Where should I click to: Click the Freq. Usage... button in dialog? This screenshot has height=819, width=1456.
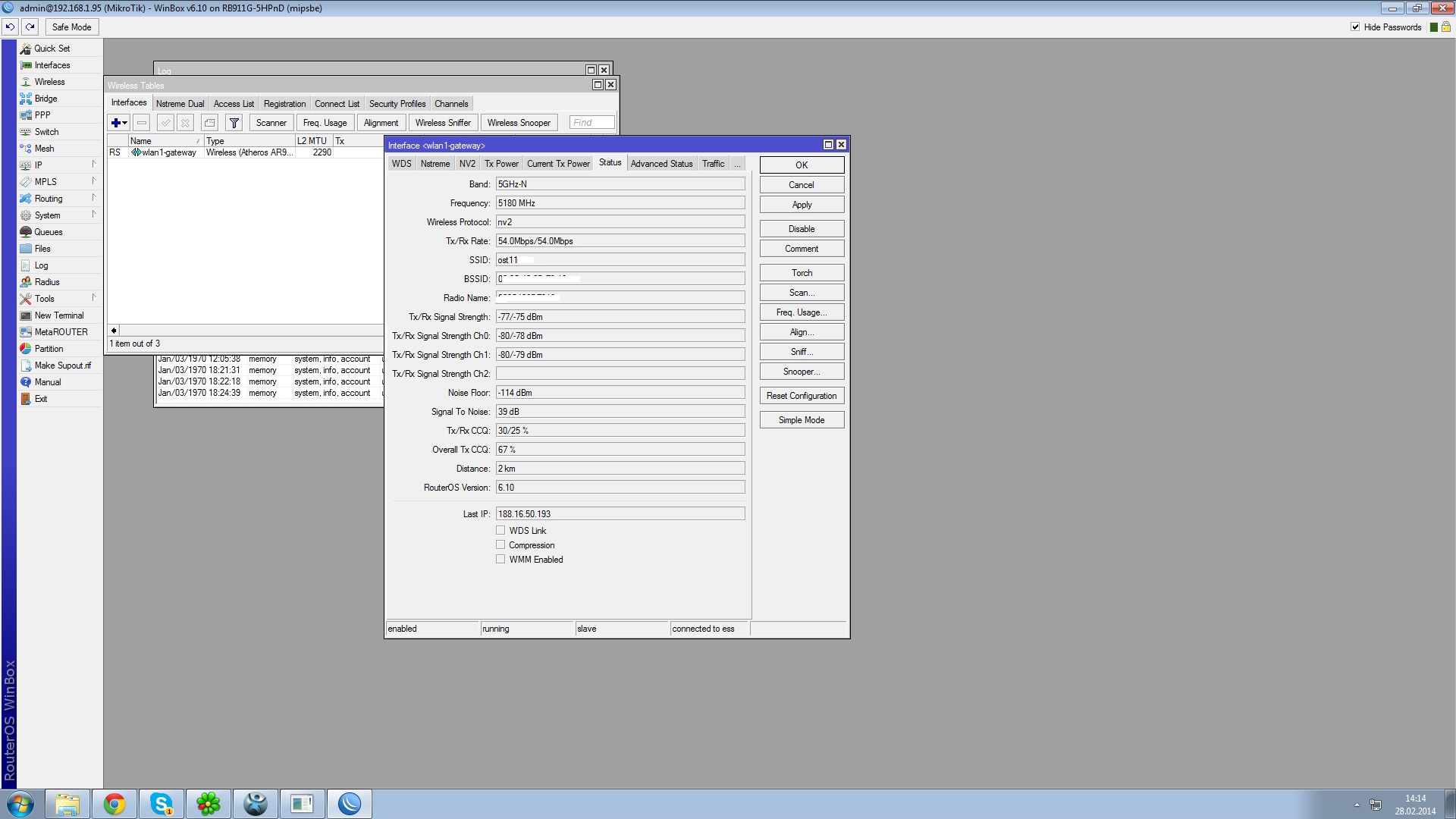802,312
